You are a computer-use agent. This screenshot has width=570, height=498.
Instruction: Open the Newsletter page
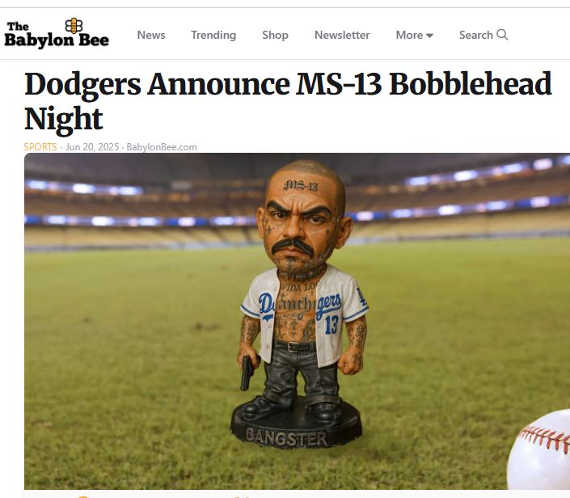click(x=342, y=35)
